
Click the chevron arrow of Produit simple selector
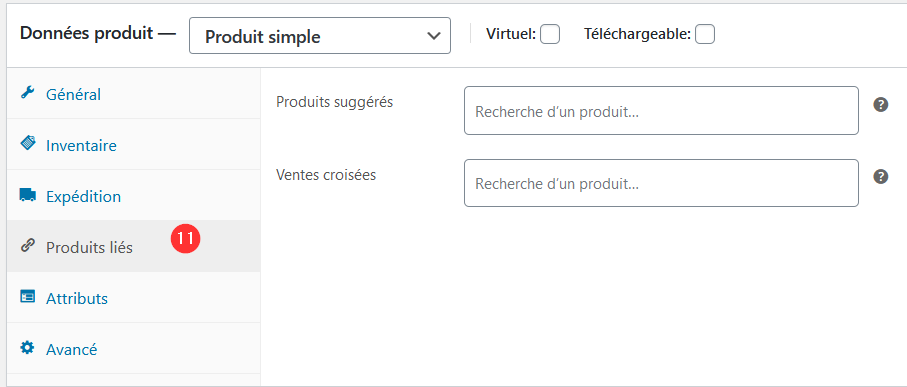[x=434, y=36]
